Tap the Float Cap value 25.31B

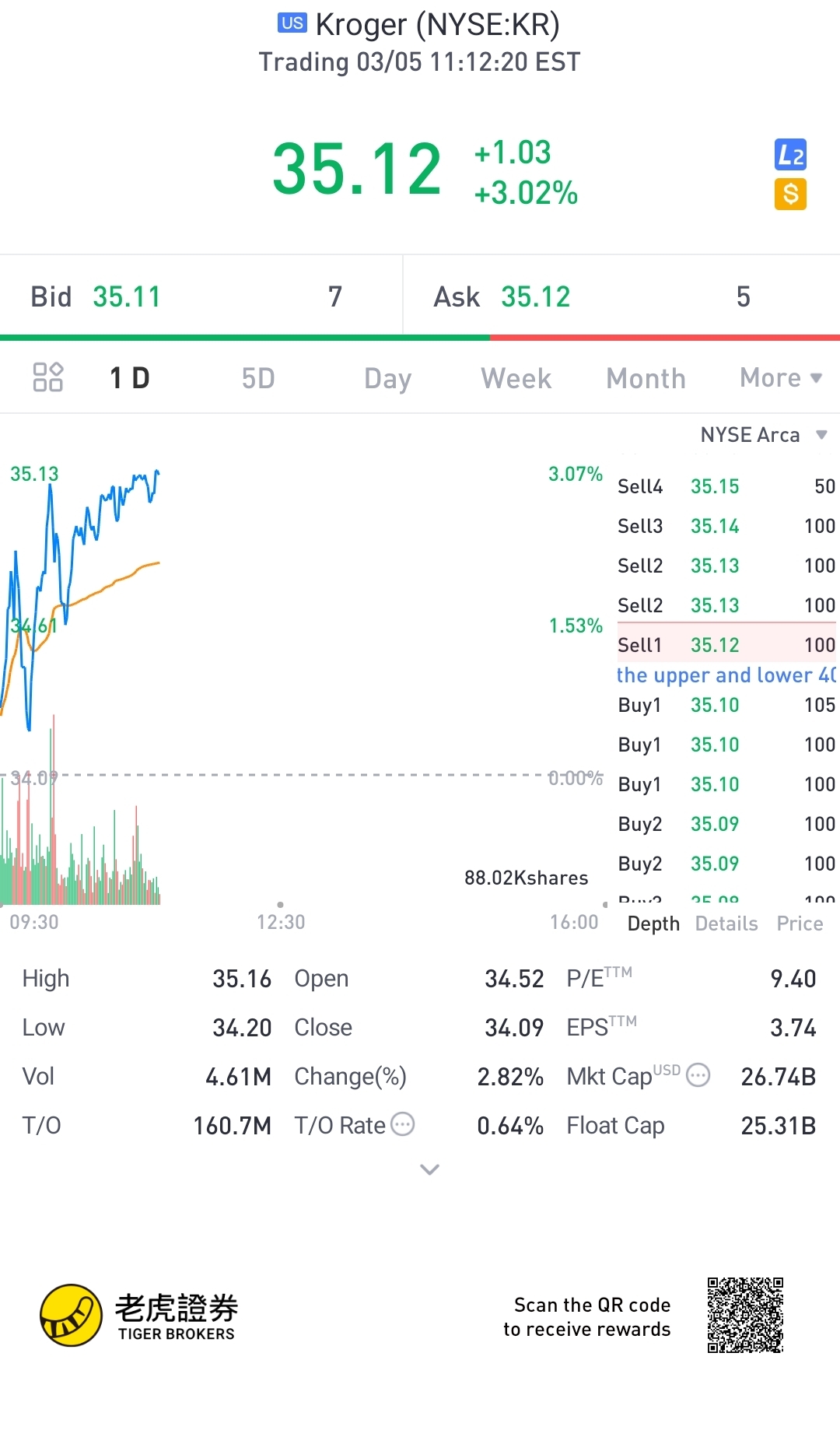click(779, 1125)
